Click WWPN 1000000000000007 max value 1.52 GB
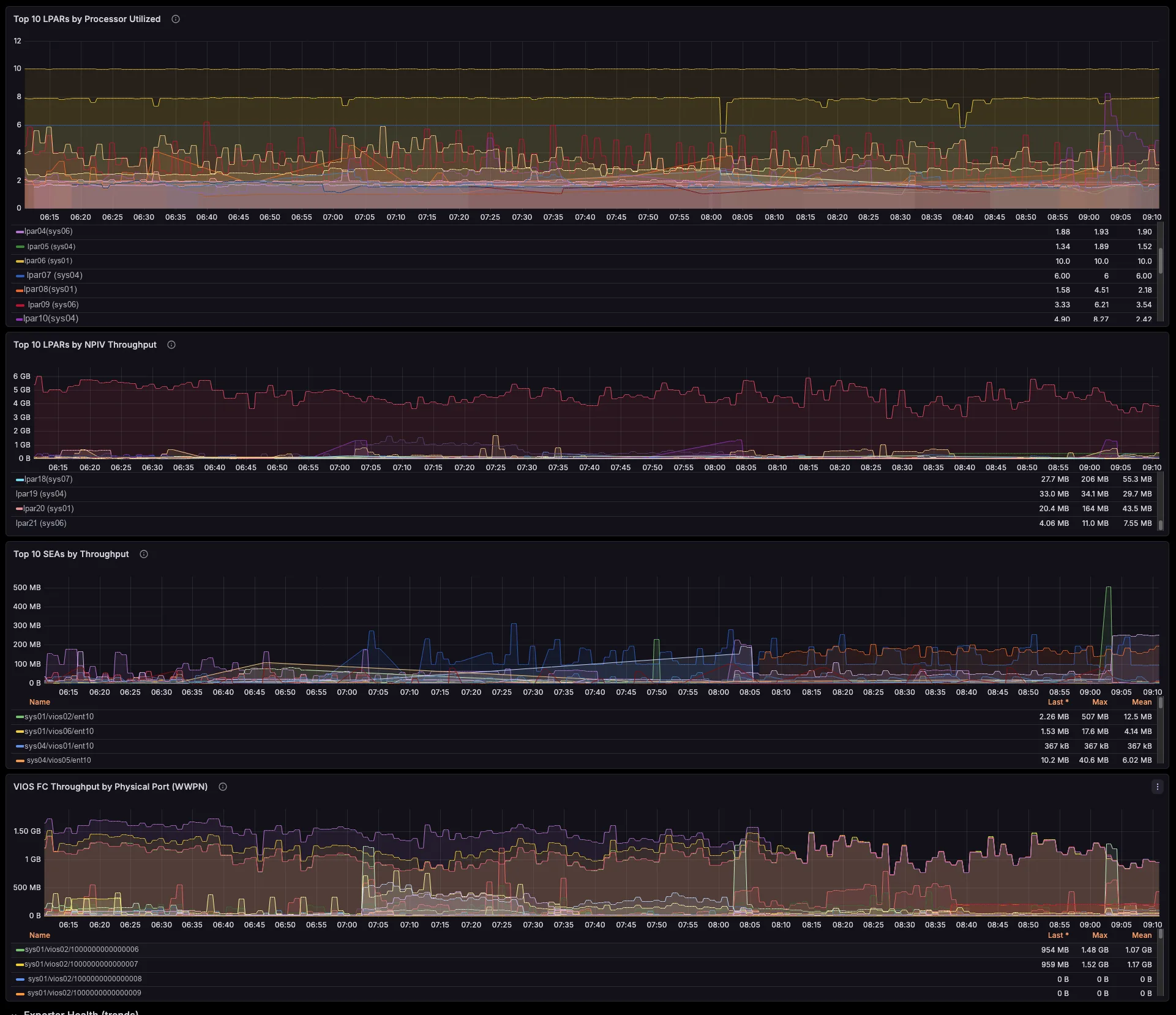 pos(1095,965)
